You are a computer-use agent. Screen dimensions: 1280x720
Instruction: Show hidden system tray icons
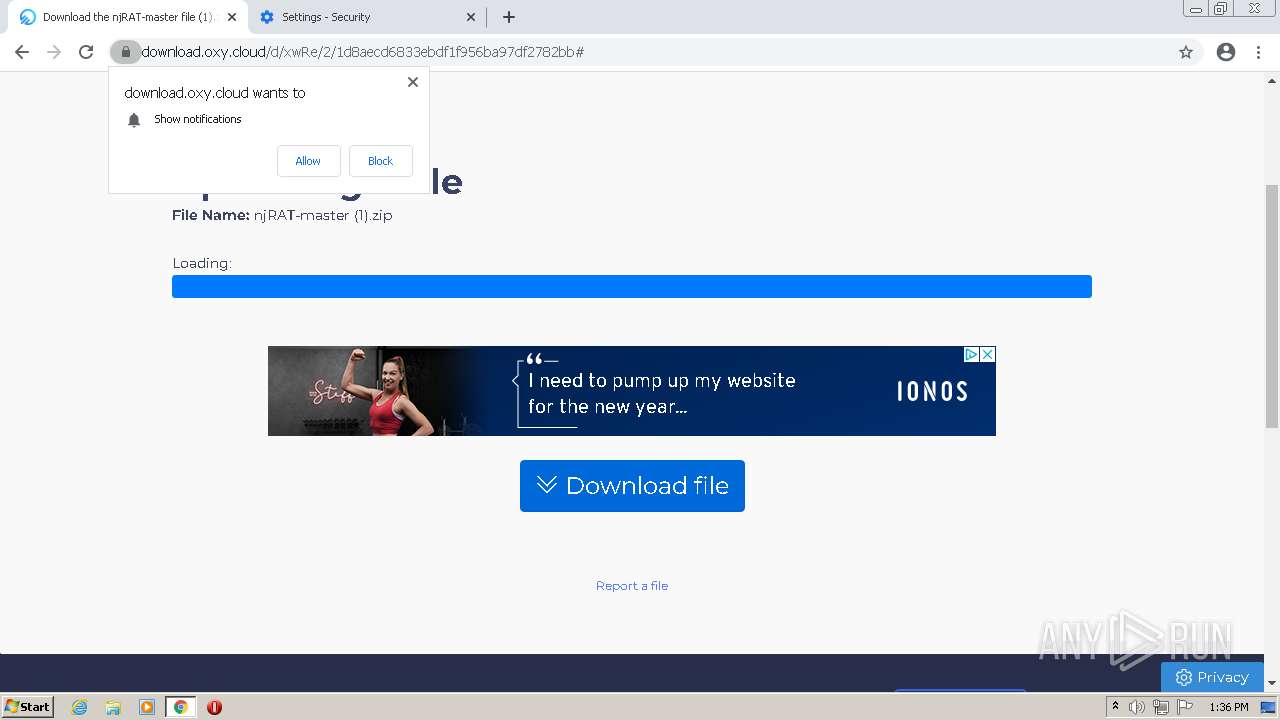1115,707
